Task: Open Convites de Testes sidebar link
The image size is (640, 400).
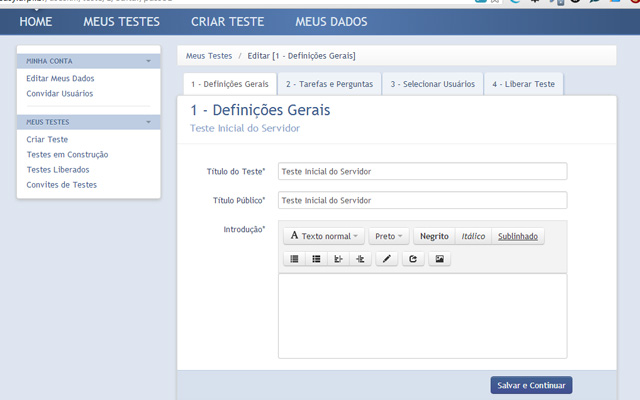Action: point(62,184)
